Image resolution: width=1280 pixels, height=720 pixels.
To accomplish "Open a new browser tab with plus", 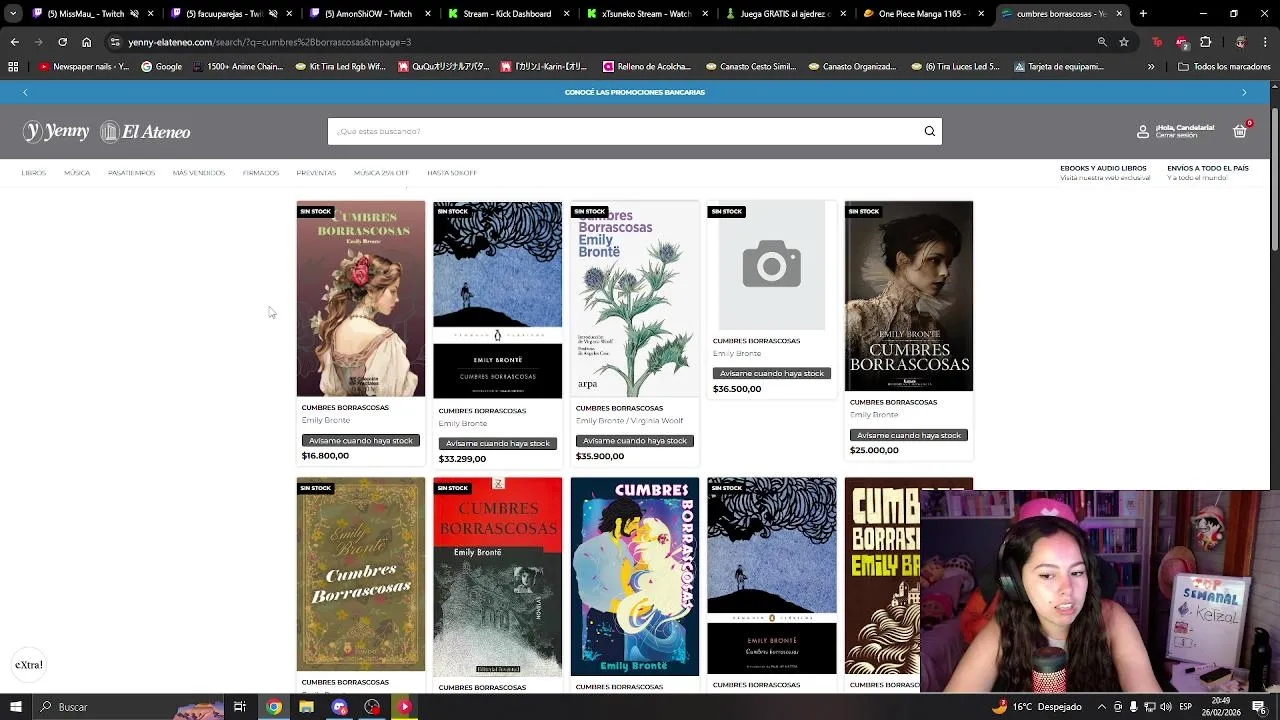I will click(1143, 14).
